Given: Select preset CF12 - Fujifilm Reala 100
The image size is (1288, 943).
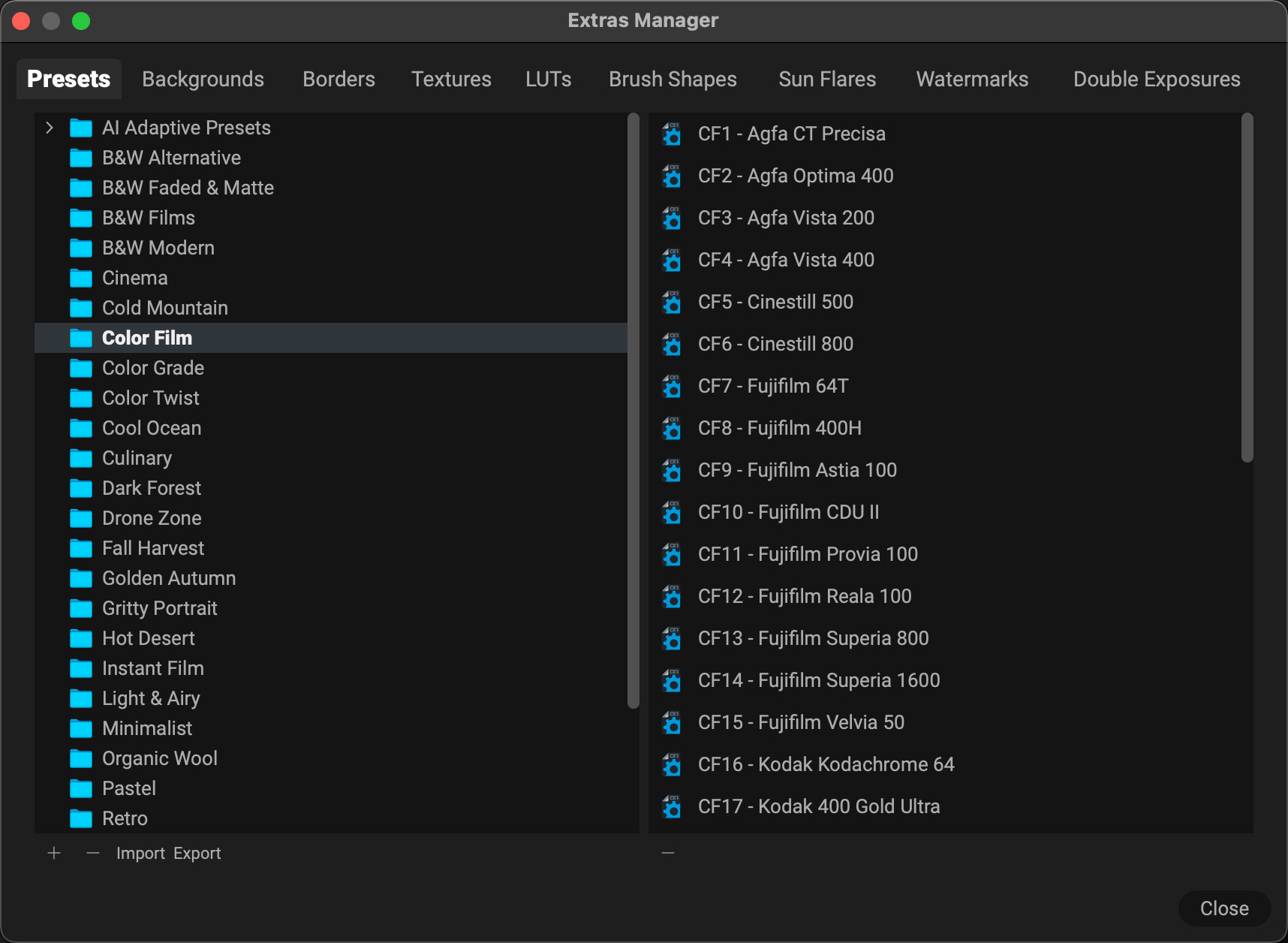Looking at the screenshot, I should [x=945, y=596].
